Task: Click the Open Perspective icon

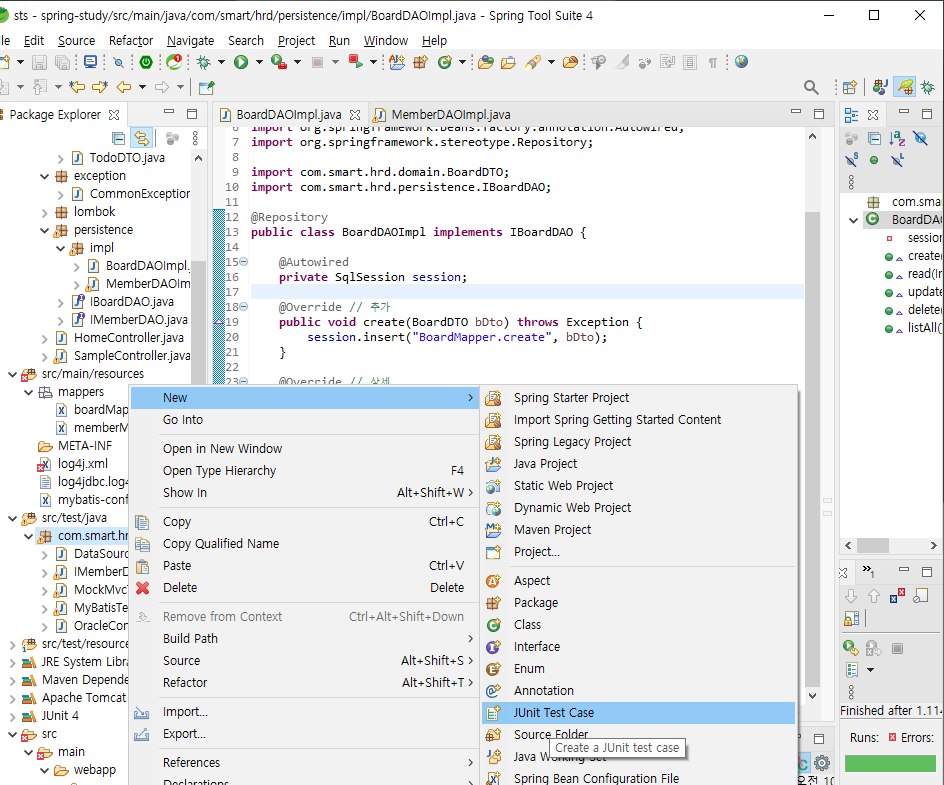Action: click(849, 87)
